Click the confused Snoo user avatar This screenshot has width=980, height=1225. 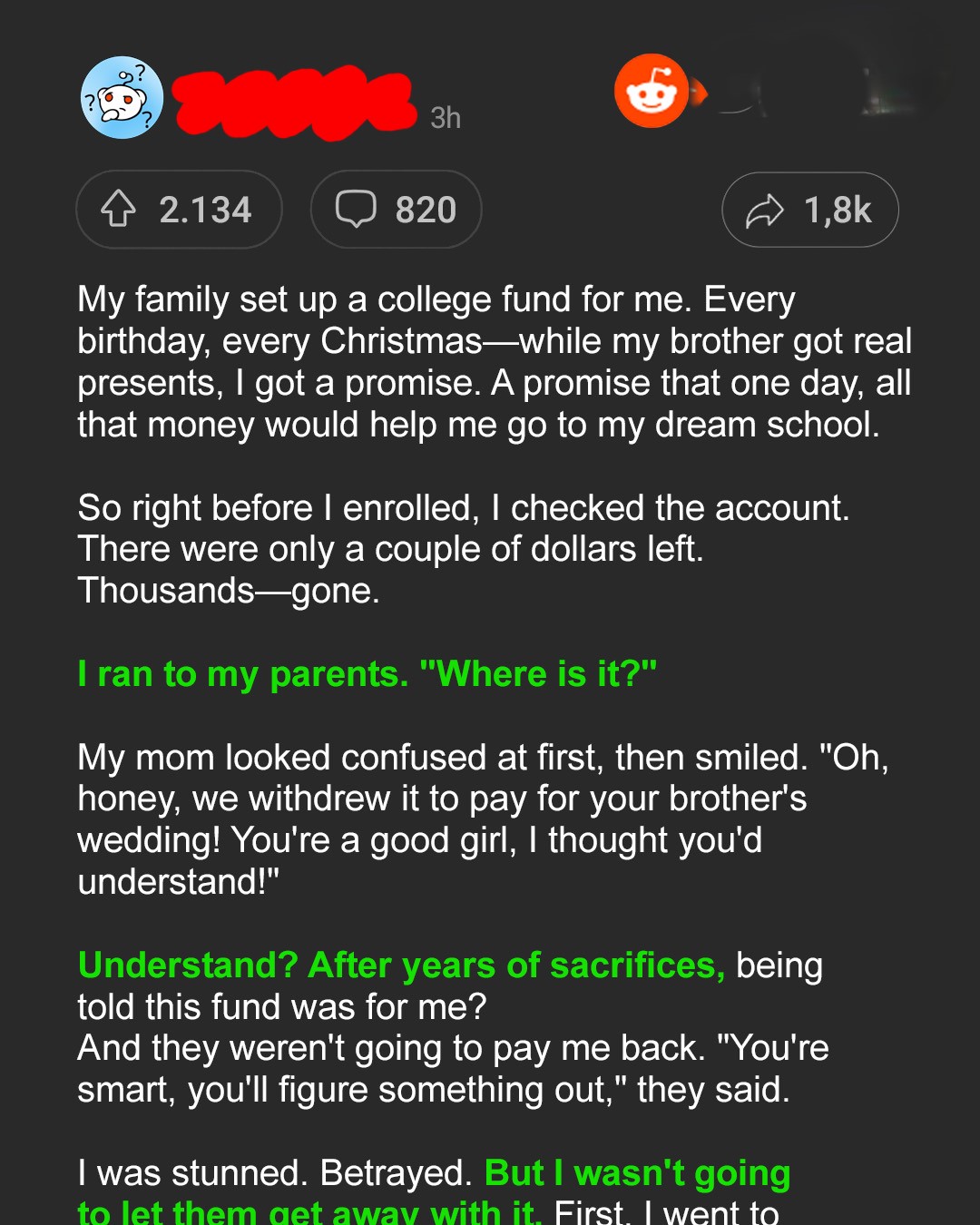(x=122, y=98)
